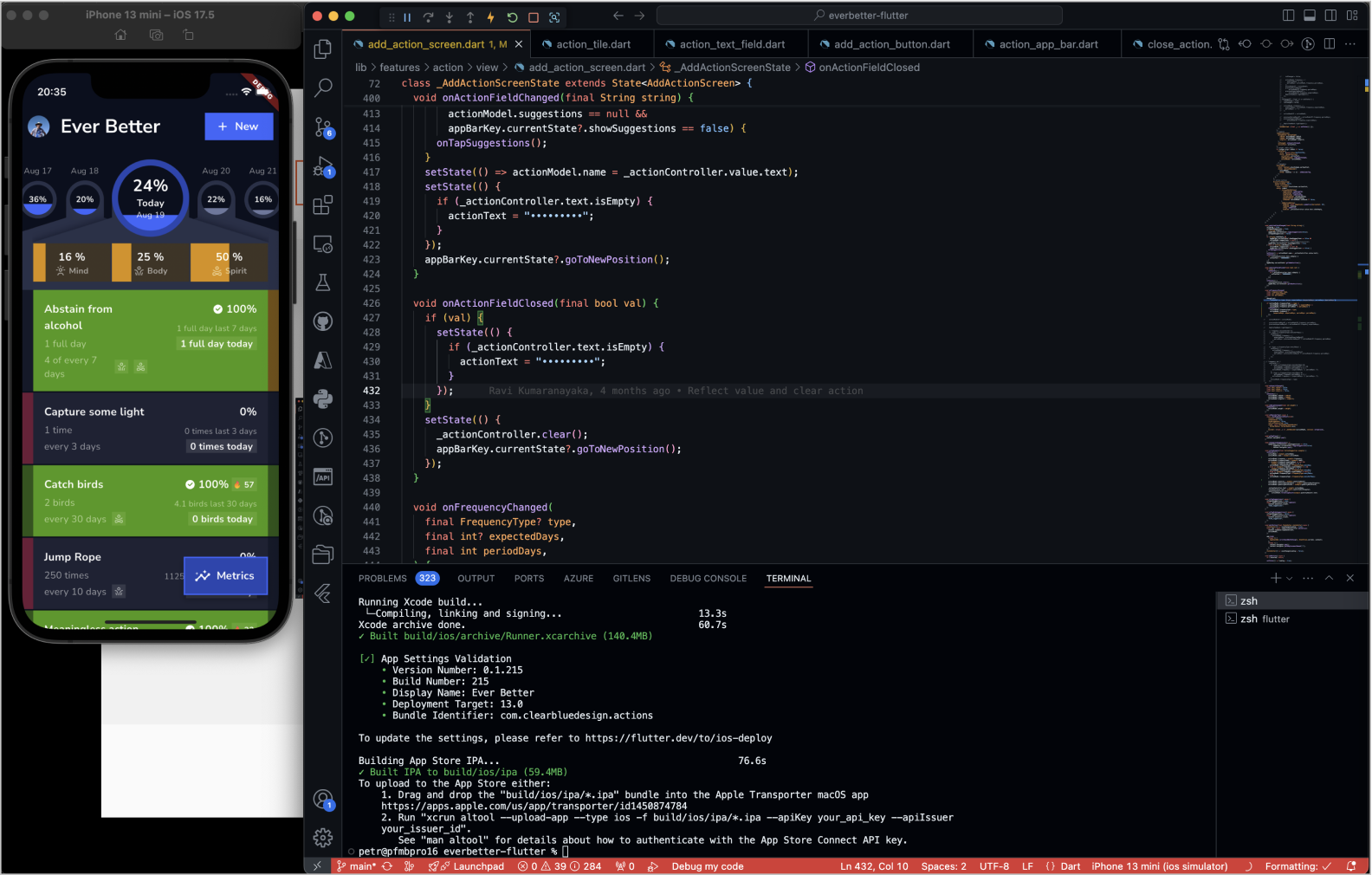Image resolution: width=1372 pixels, height=875 pixels.
Task: Open breadcrumb 'features' folder dropdown
Action: (399, 68)
